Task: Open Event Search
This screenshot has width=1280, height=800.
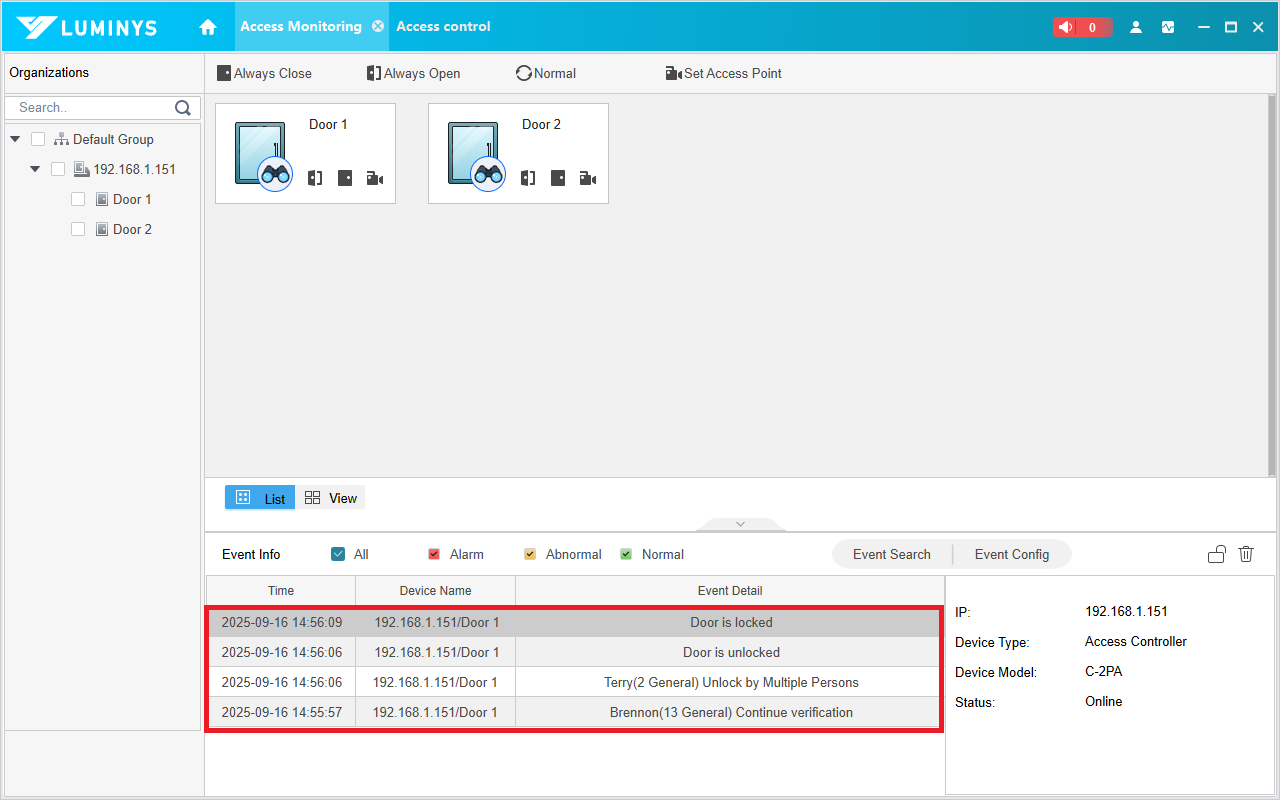Action: (x=891, y=554)
